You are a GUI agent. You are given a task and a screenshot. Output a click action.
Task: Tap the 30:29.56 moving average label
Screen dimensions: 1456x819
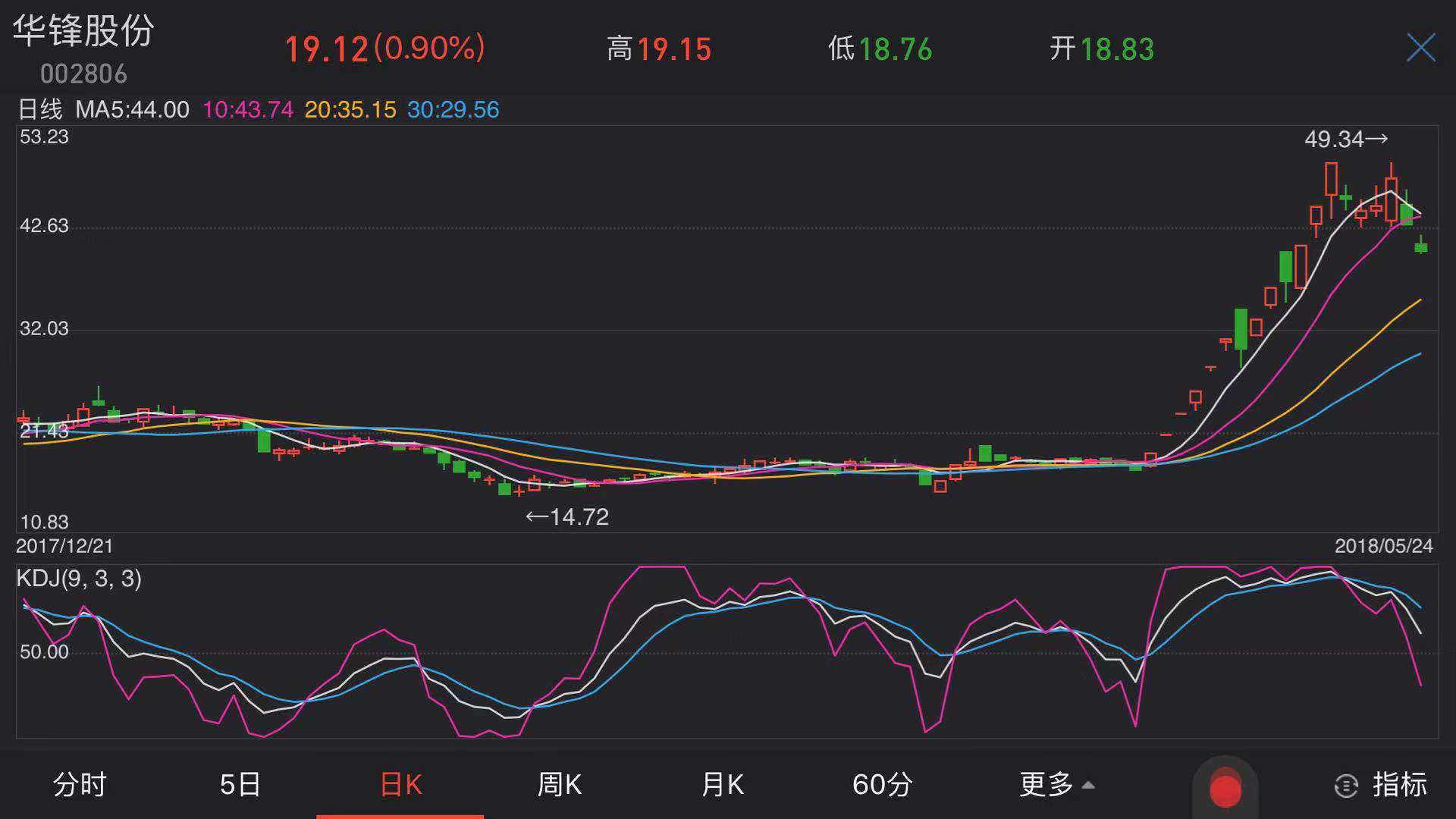tap(453, 109)
